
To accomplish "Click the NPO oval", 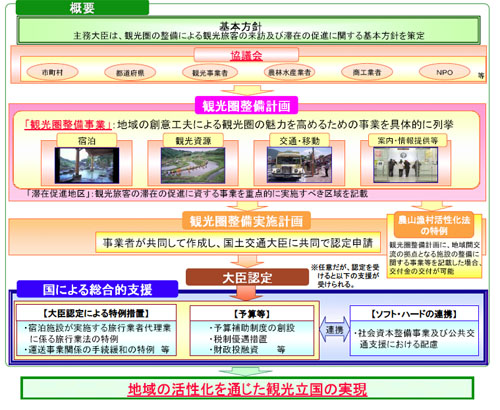I will click(x=444, y=72).
